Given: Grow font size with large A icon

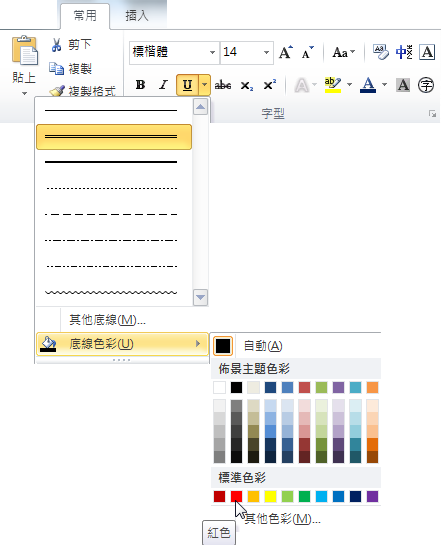Looking at the screenshot, I should 286,52.
